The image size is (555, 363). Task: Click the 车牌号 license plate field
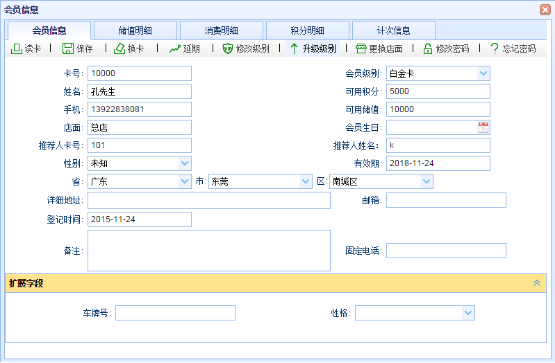(x=175, y=313)
